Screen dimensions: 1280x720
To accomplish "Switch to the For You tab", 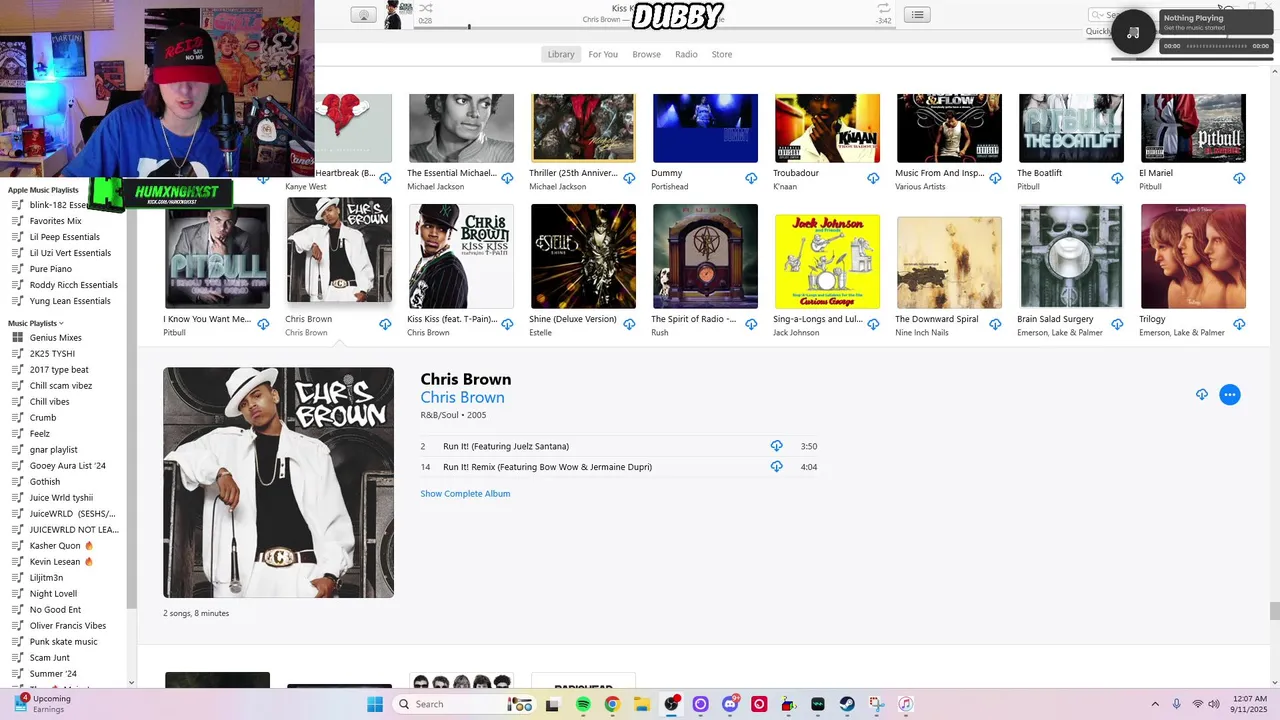I will point(603,54).
